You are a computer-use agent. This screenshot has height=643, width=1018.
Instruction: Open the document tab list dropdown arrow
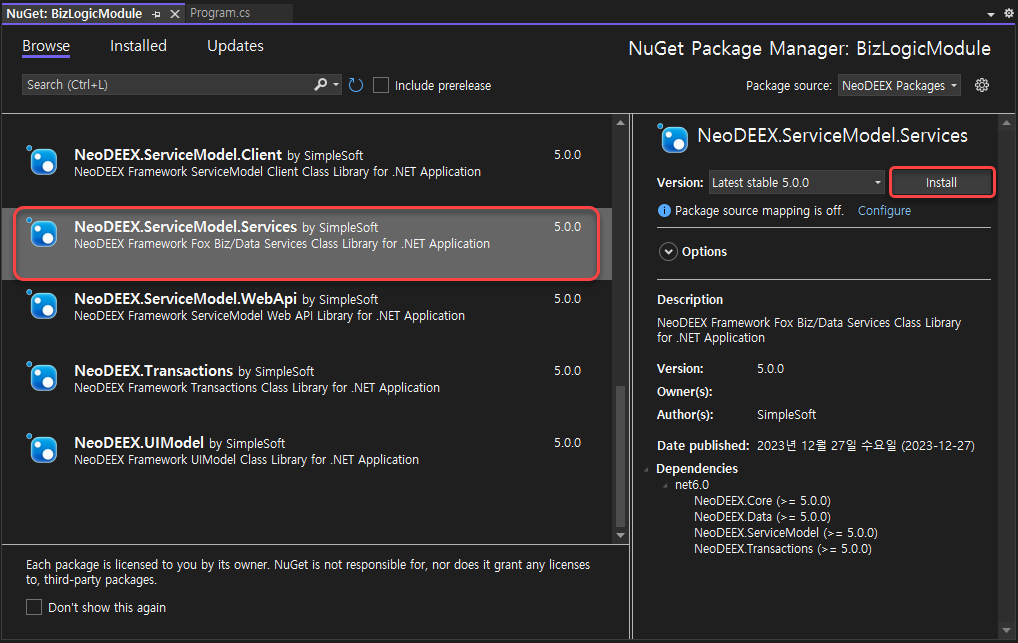coord(991,14)
